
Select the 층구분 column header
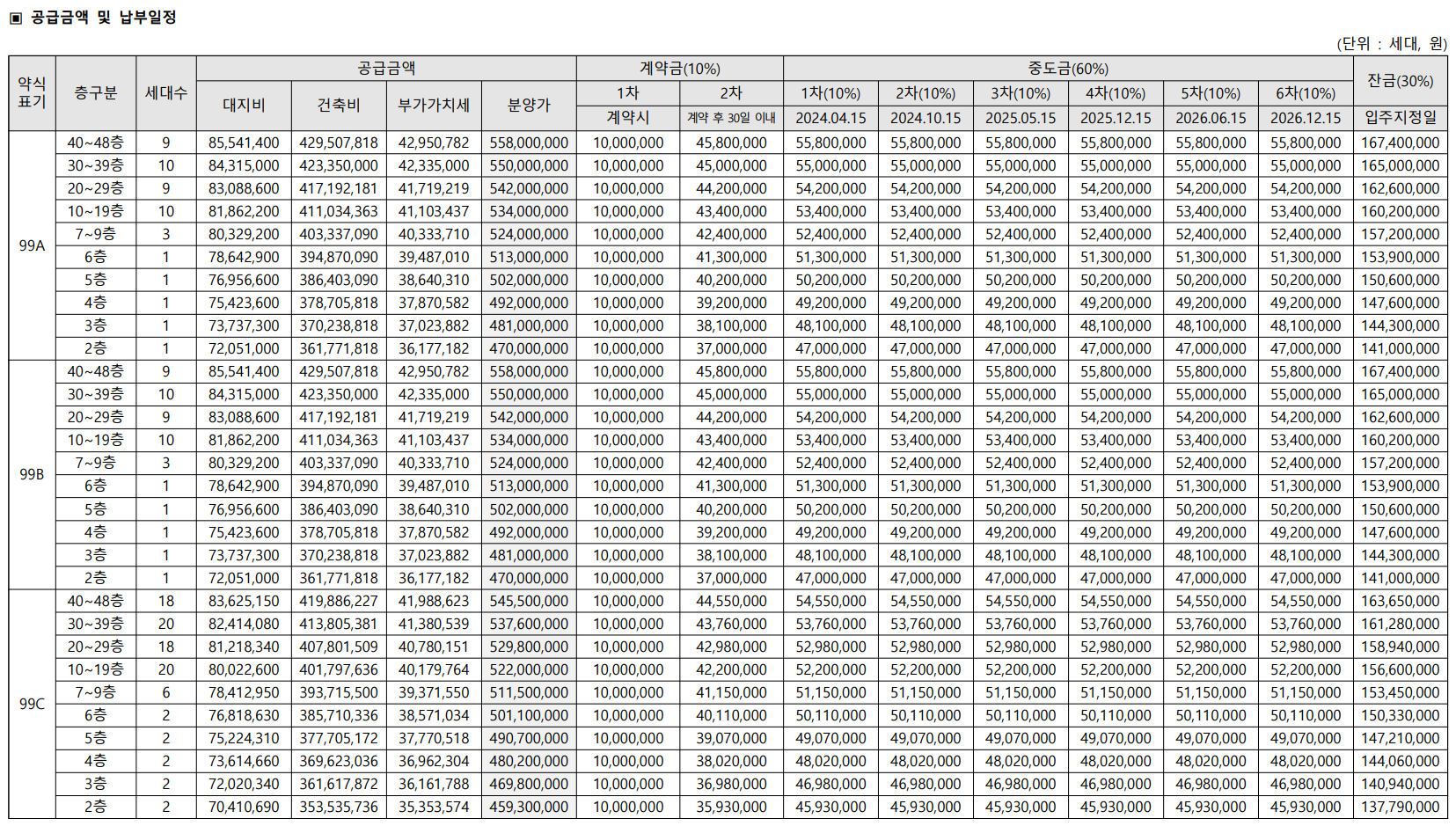[x=95, y=93]
